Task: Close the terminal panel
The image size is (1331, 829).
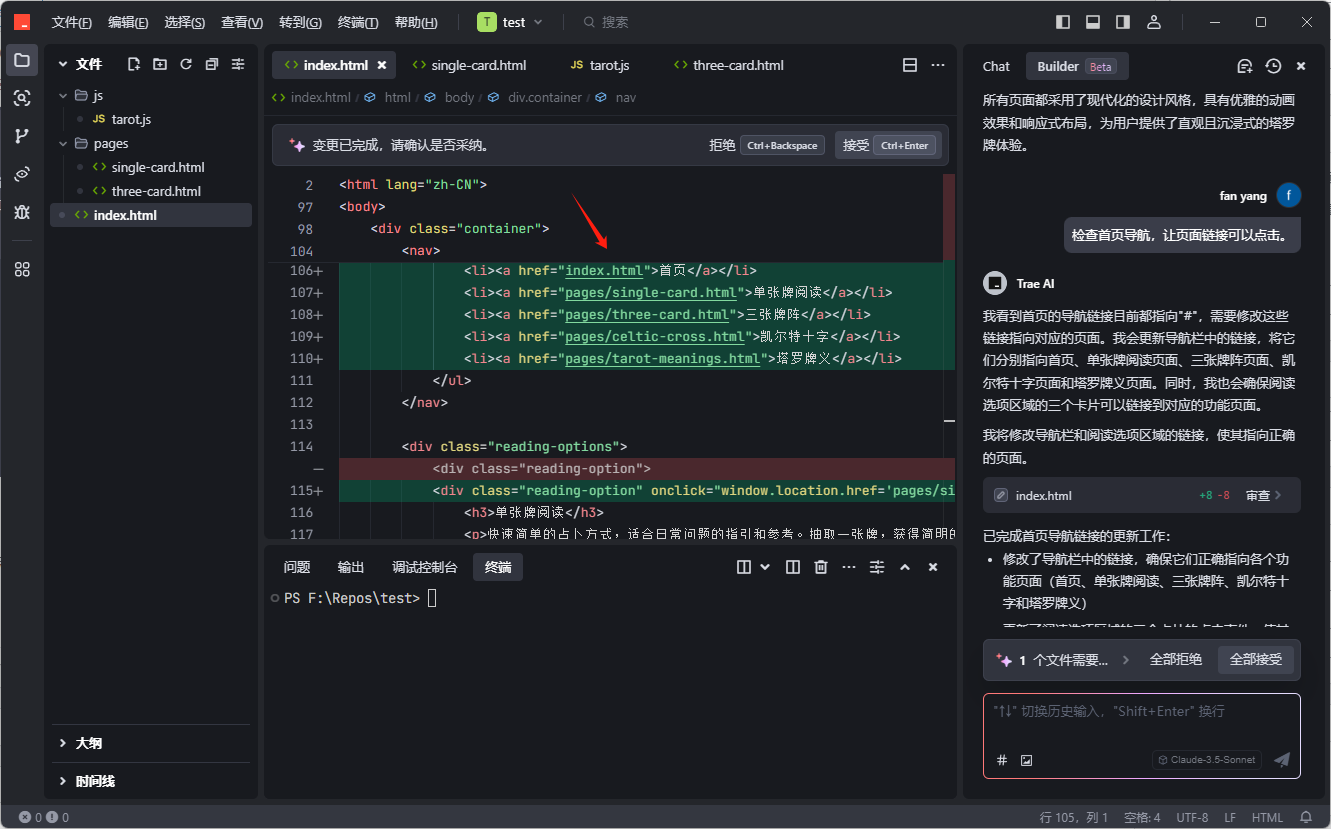Action: tap(933, 567)
